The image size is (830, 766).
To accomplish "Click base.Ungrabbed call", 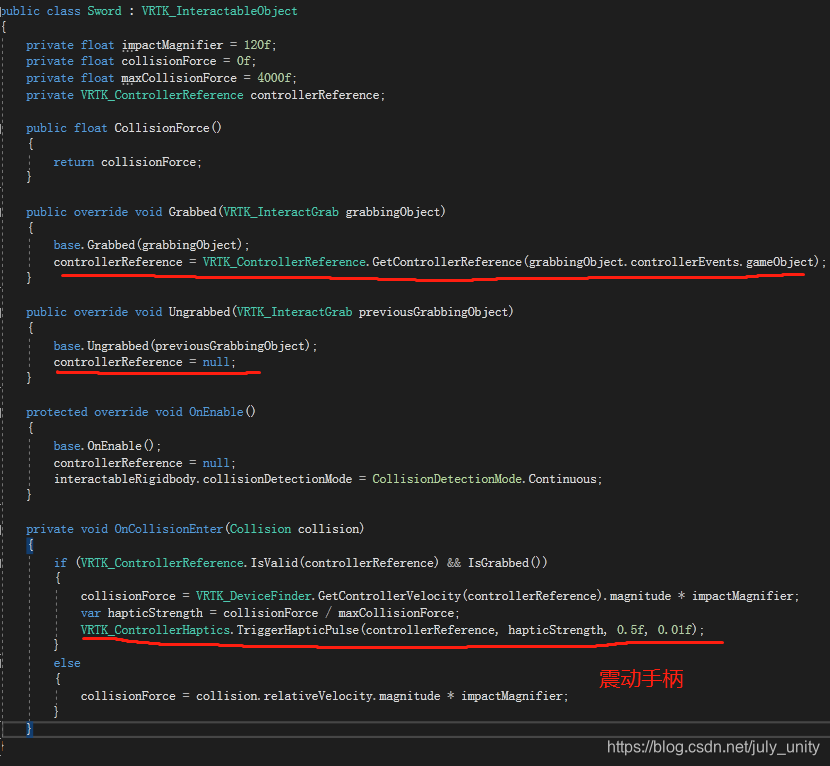I will point(182,346).
